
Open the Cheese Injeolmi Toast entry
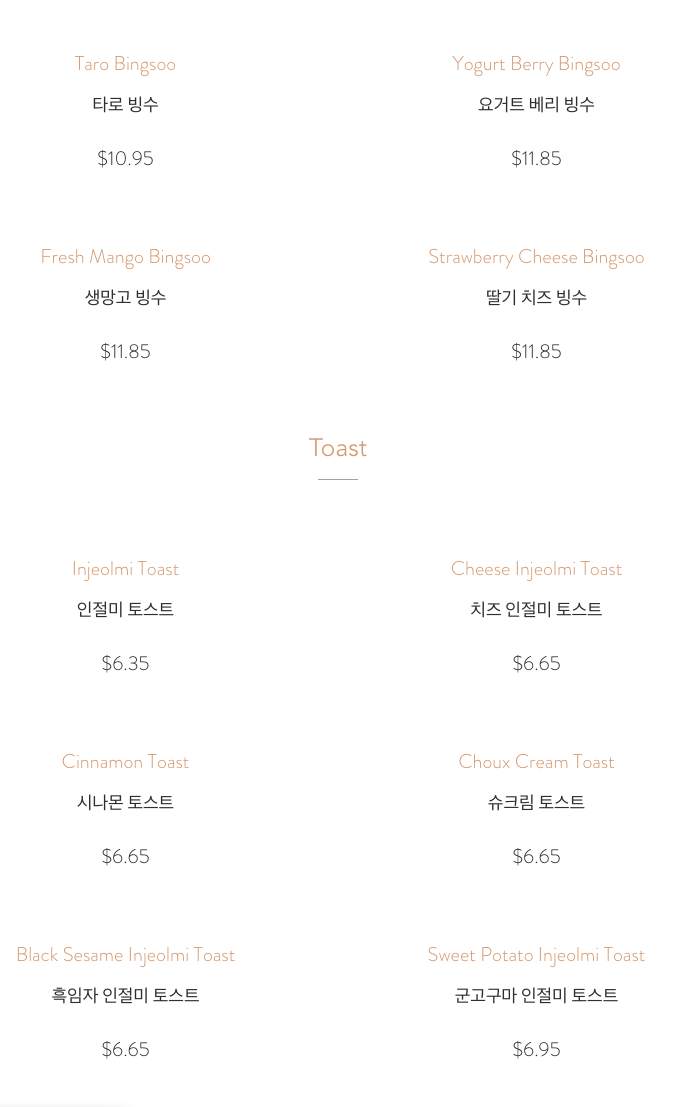(536, 569)
